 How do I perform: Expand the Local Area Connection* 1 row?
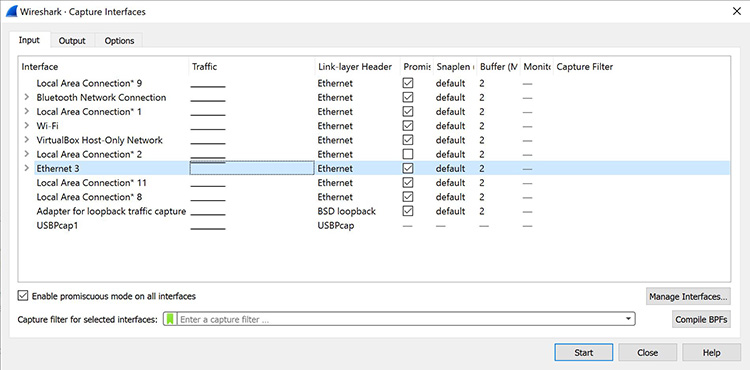click(x=27, y=112)
